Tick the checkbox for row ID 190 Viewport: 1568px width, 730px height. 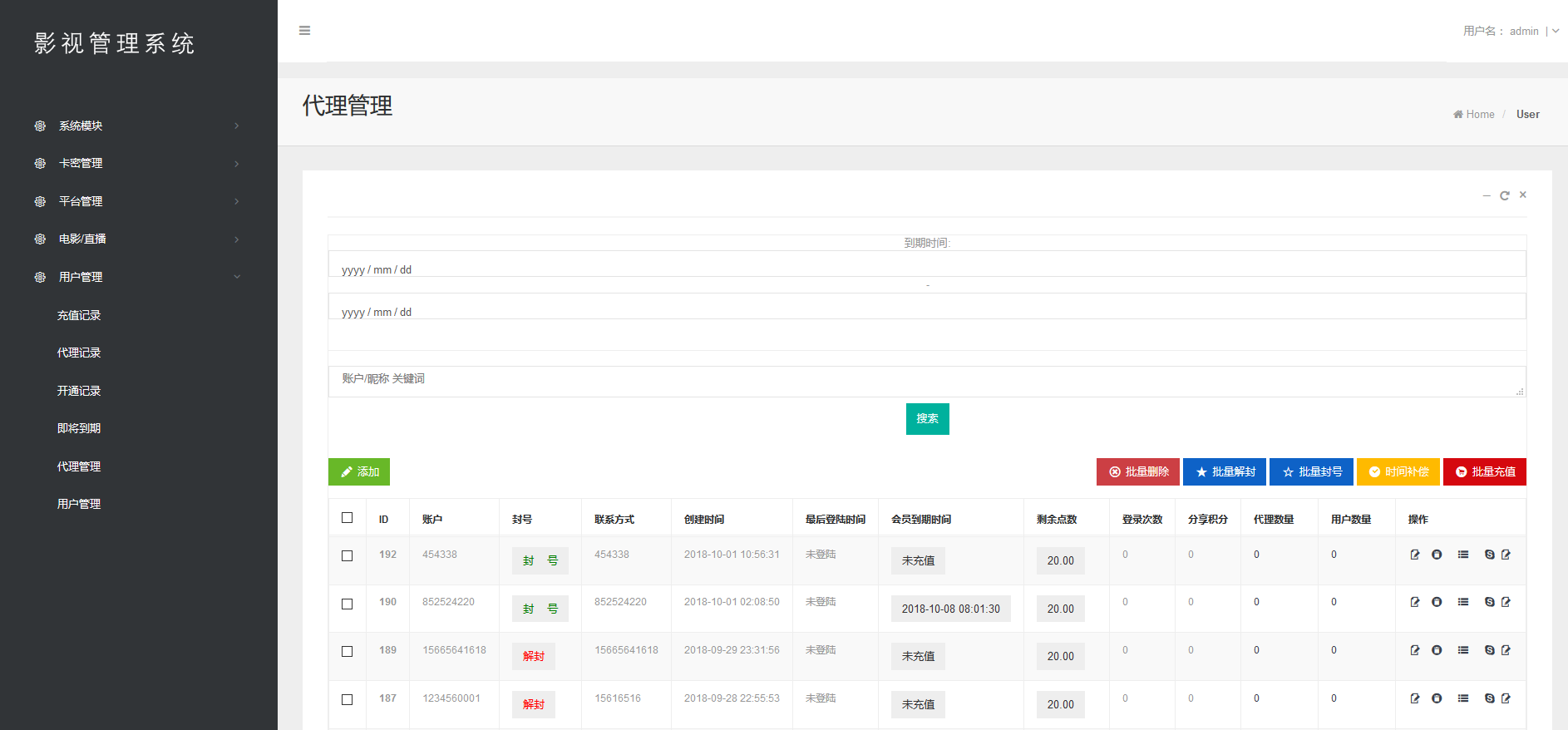(x=348, y=604)
